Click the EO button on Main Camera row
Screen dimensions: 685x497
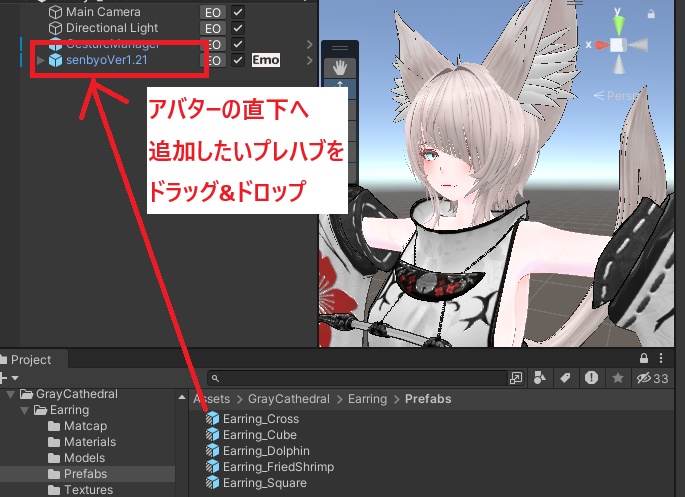(213, 13)
